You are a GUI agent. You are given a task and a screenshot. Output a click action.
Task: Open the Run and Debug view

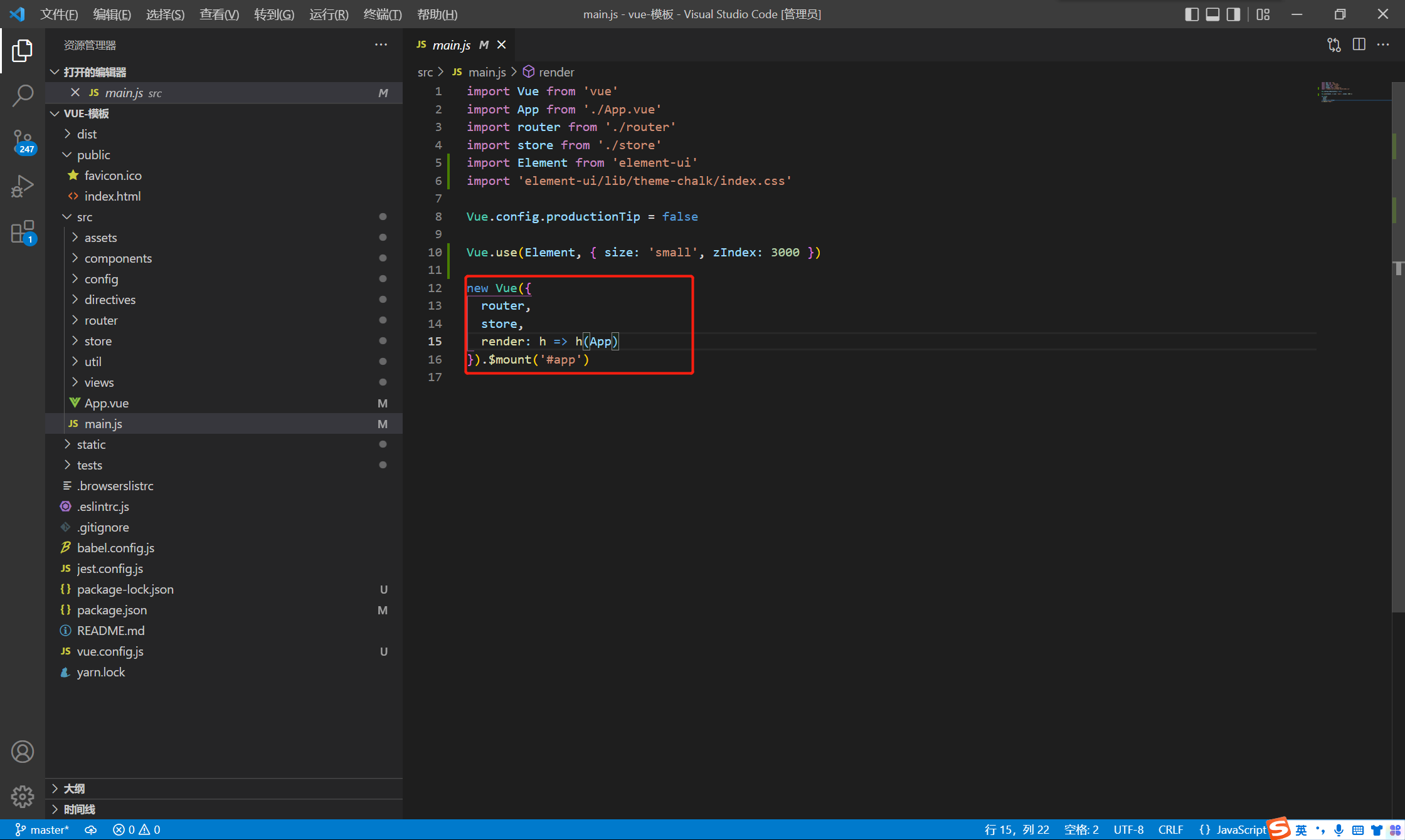(x=23, y=186)
